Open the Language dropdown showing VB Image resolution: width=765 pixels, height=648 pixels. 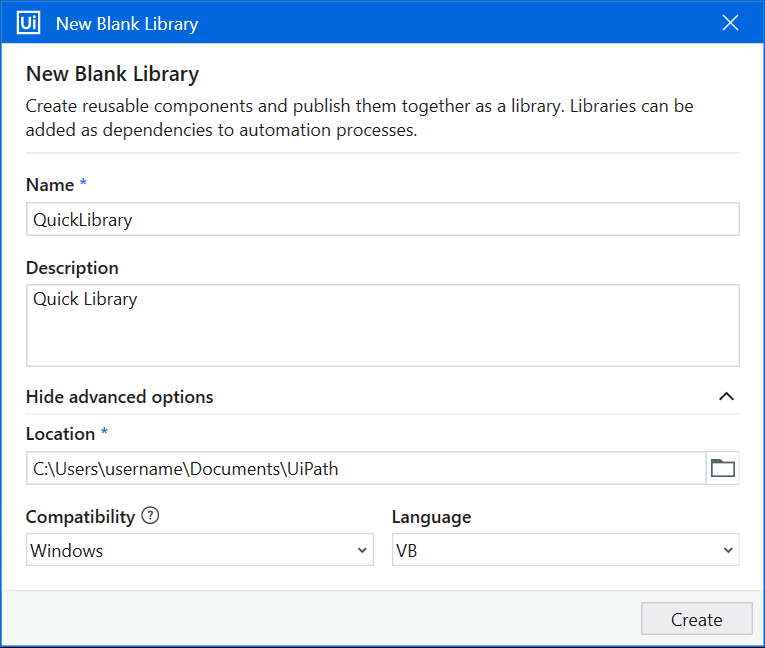coord(566,550)
